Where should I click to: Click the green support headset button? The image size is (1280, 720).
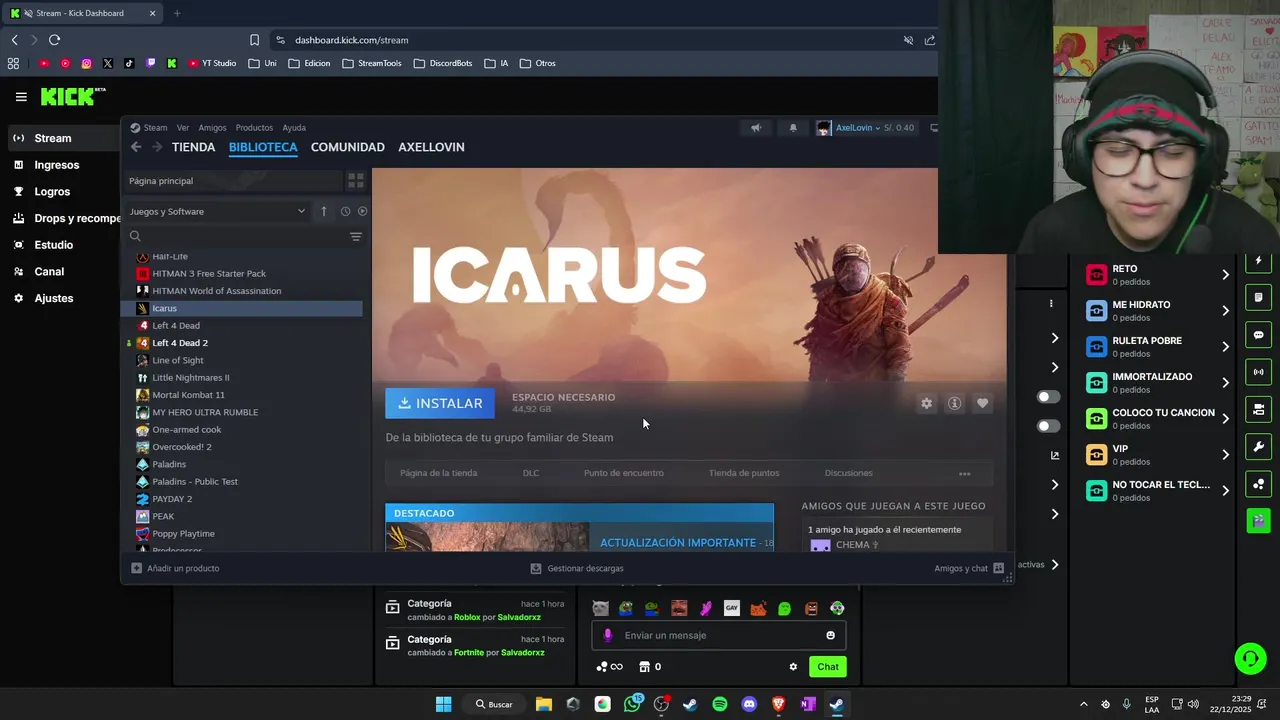coord(1250,659)
